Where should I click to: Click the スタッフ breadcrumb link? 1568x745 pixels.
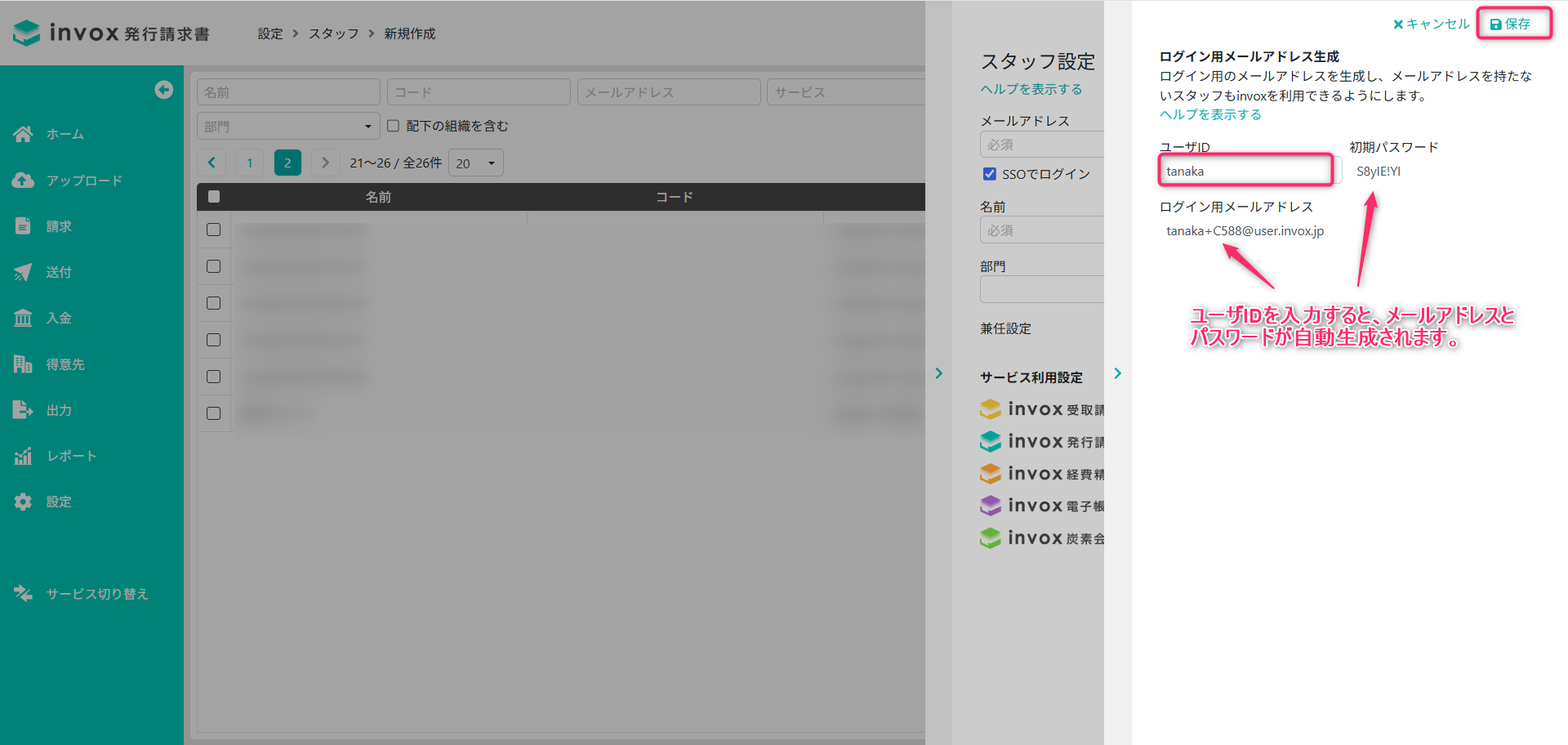pos(334,33)
